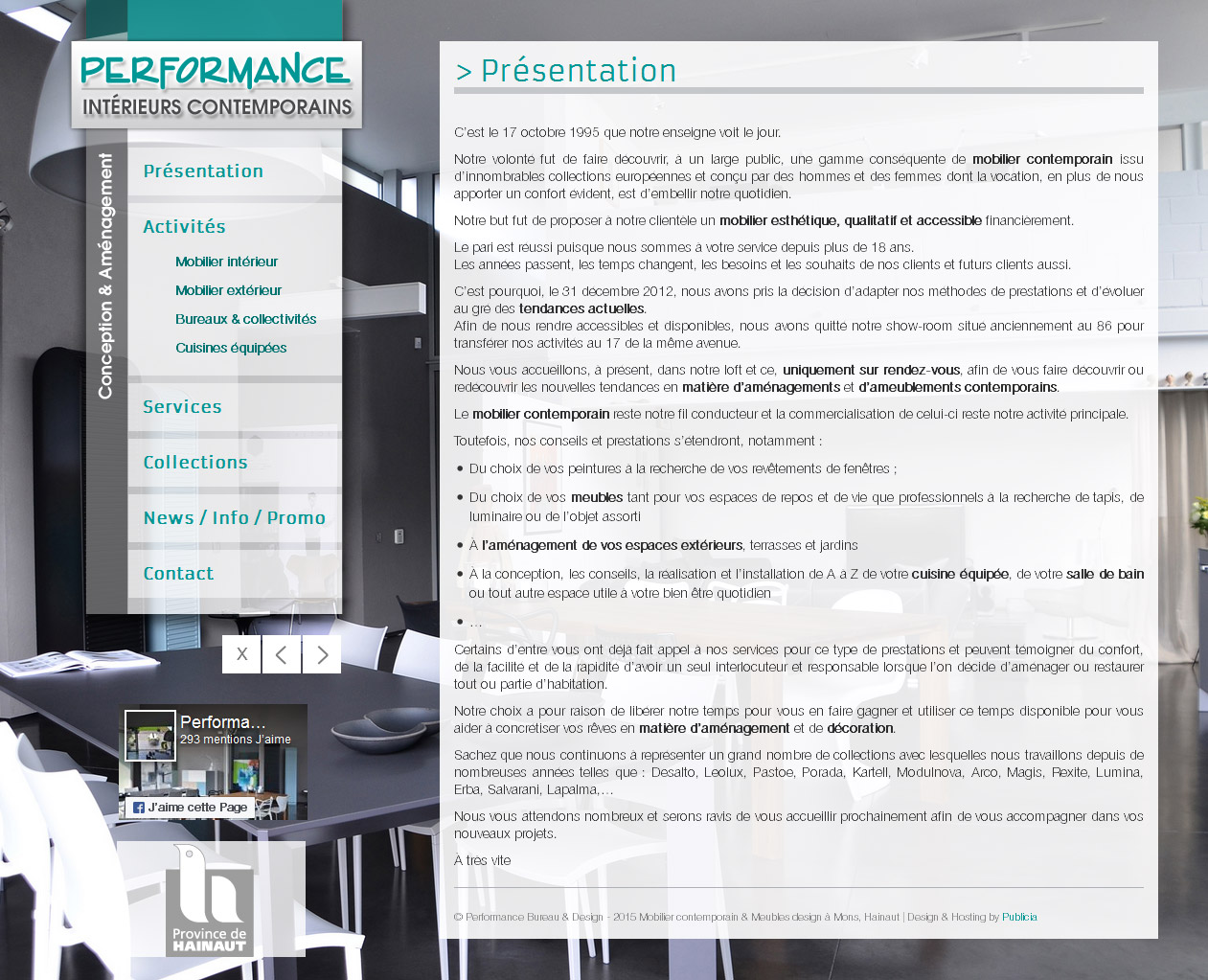Go to Mobilier intérieur
This screenshot has height=980, width=1208.
click(x=226, y=262)
